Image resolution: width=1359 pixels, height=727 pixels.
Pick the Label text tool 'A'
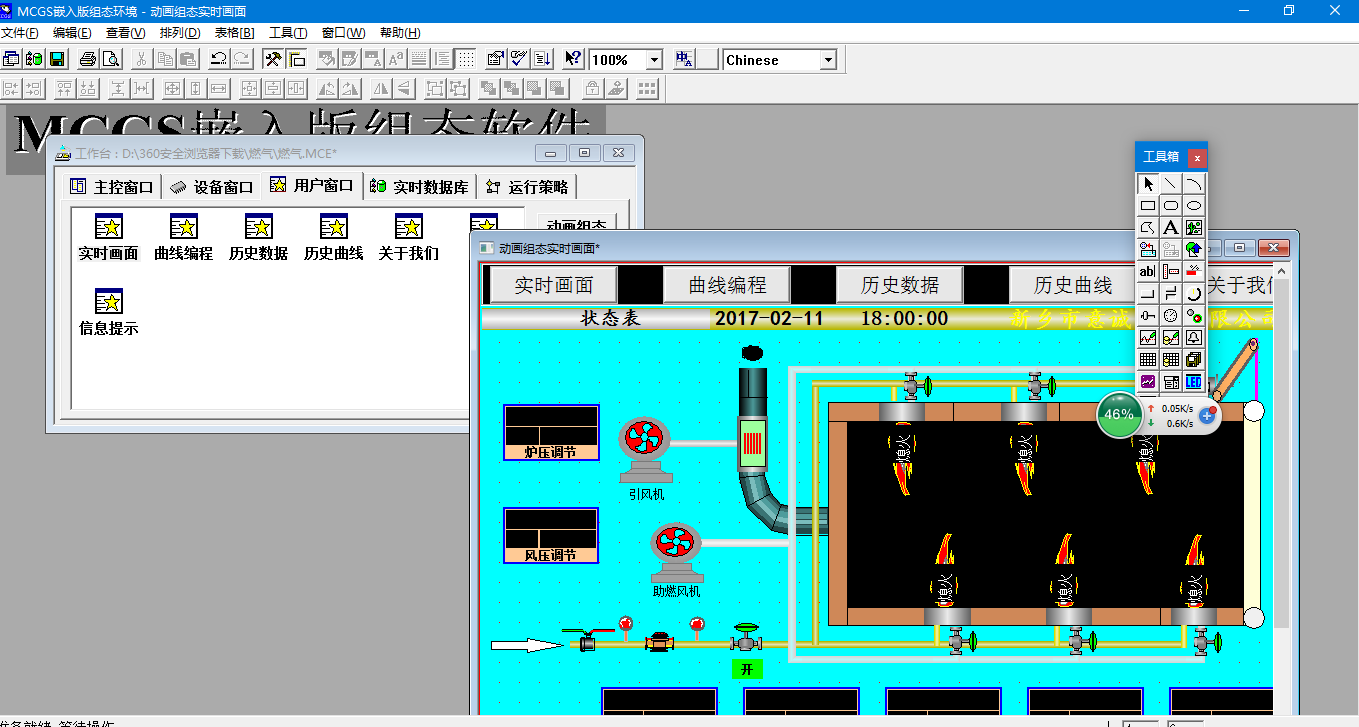pyautogui.click(x=1171, y=228)
